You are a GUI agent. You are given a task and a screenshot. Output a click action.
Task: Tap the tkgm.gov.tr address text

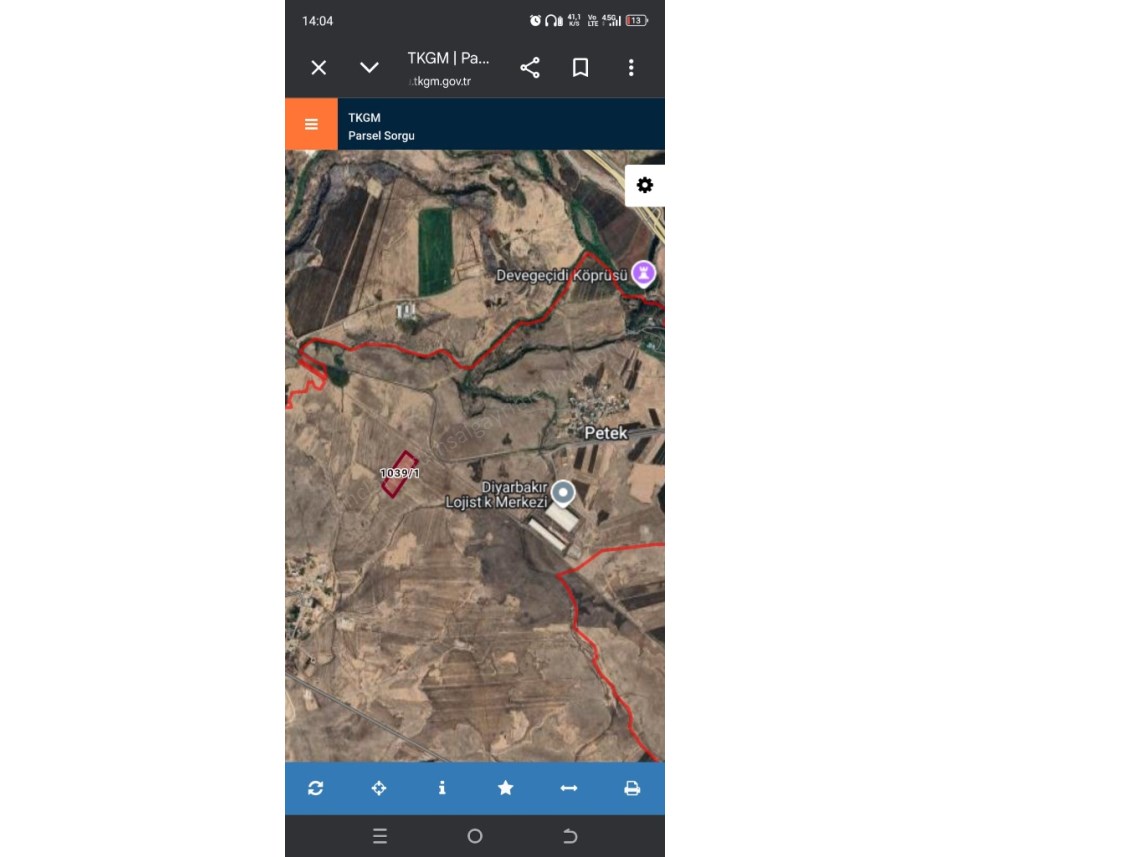click(x=440, y=82)
